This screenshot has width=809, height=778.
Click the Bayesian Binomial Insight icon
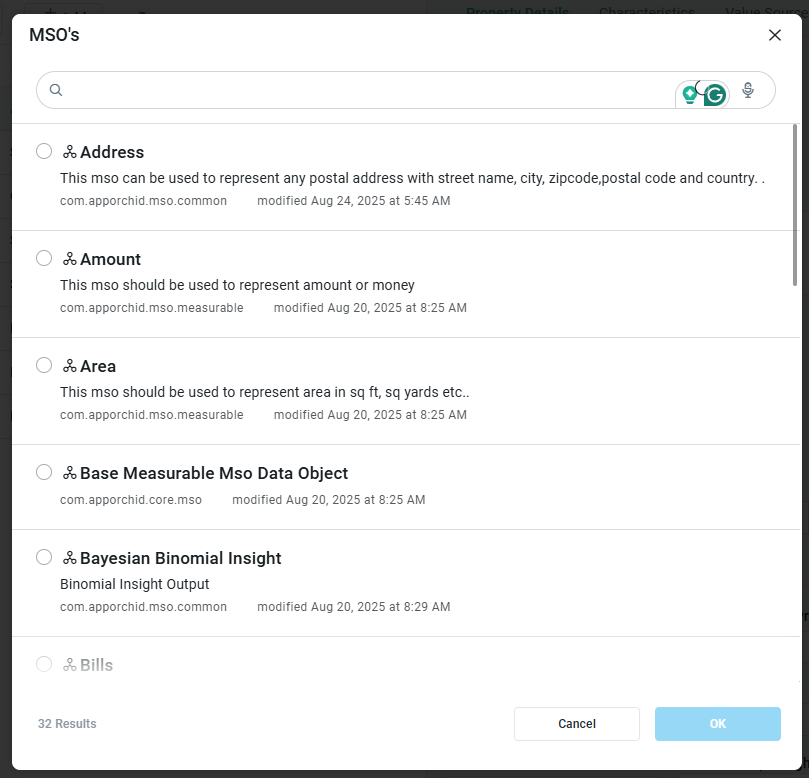point(70,558)
